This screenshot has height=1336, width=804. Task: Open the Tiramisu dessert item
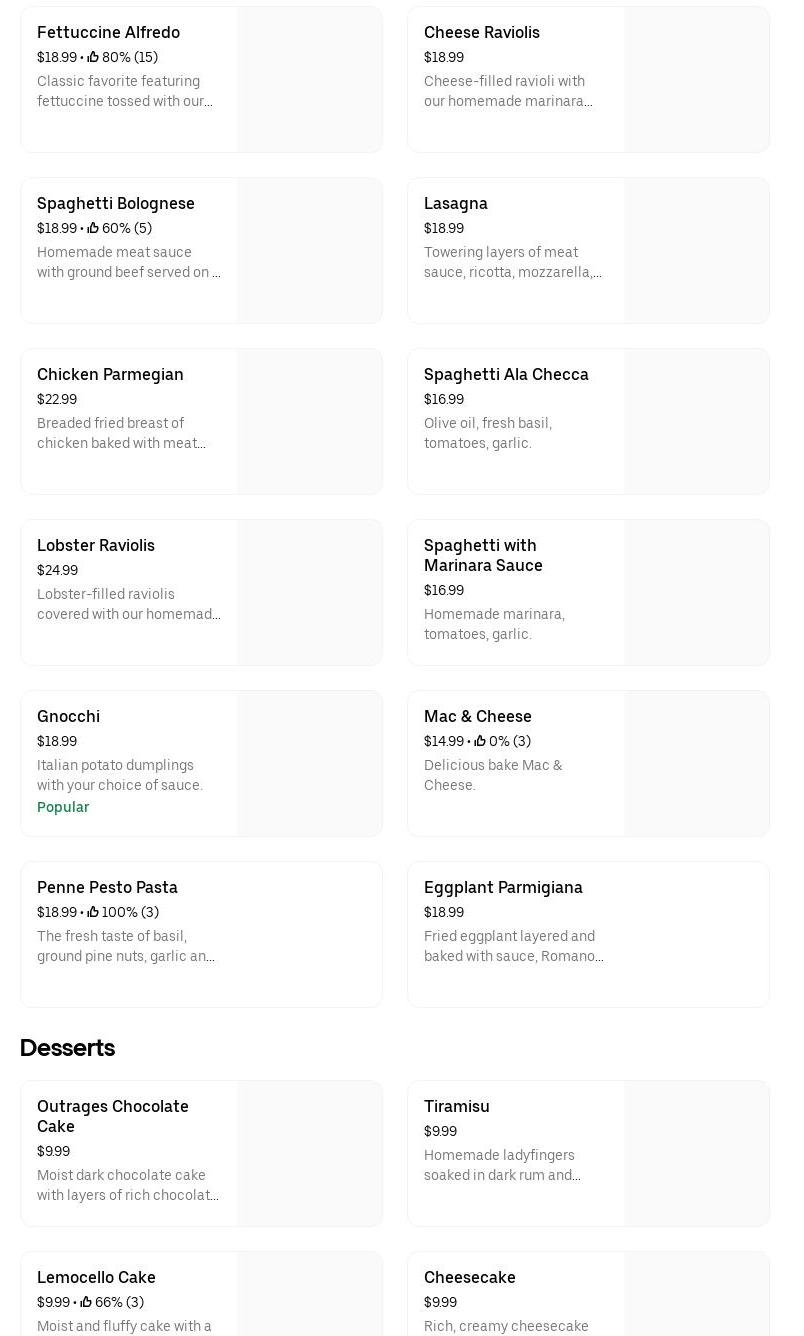(457, 1106)
